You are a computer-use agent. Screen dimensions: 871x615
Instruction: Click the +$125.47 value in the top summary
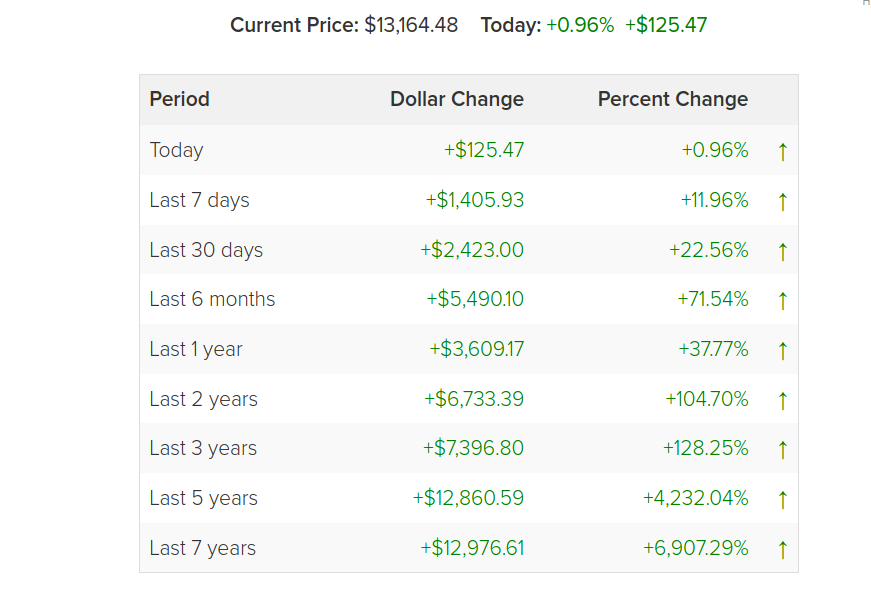[666, 25]
